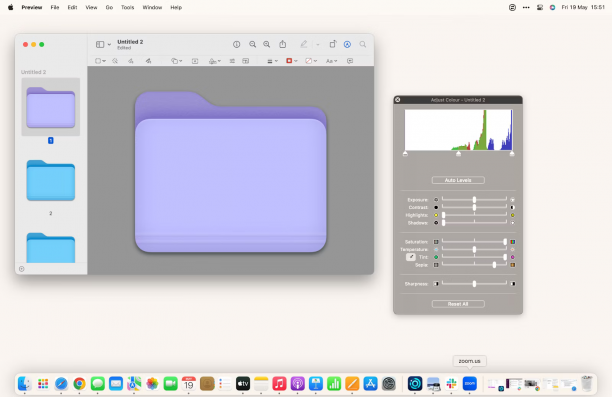
Task: Open System Settings from the Dock
Action: [x=389, y=384]
